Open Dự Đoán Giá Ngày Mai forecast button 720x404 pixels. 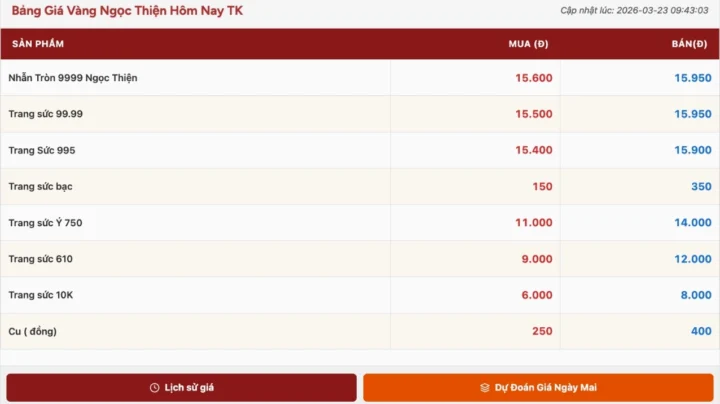click(538, 387)
